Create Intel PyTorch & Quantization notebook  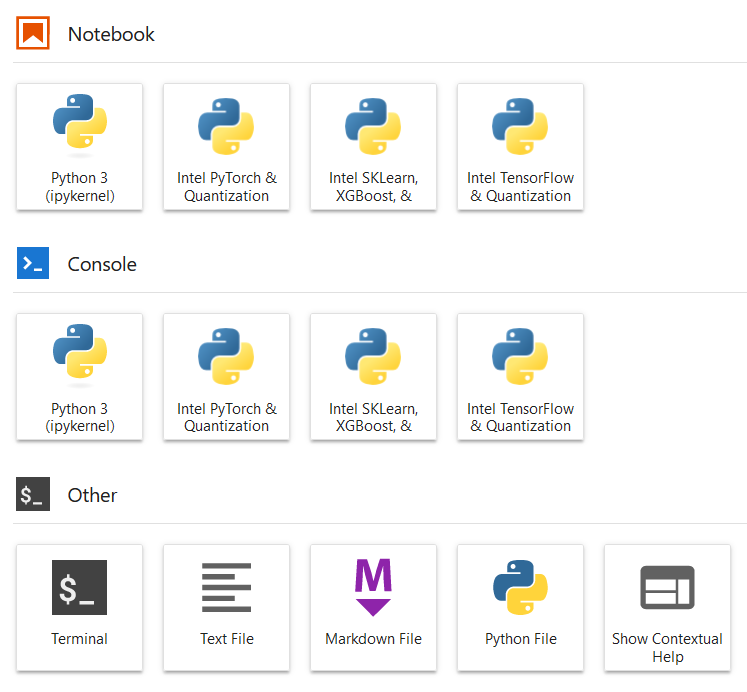pyautogui.click(x=227, y=146)
